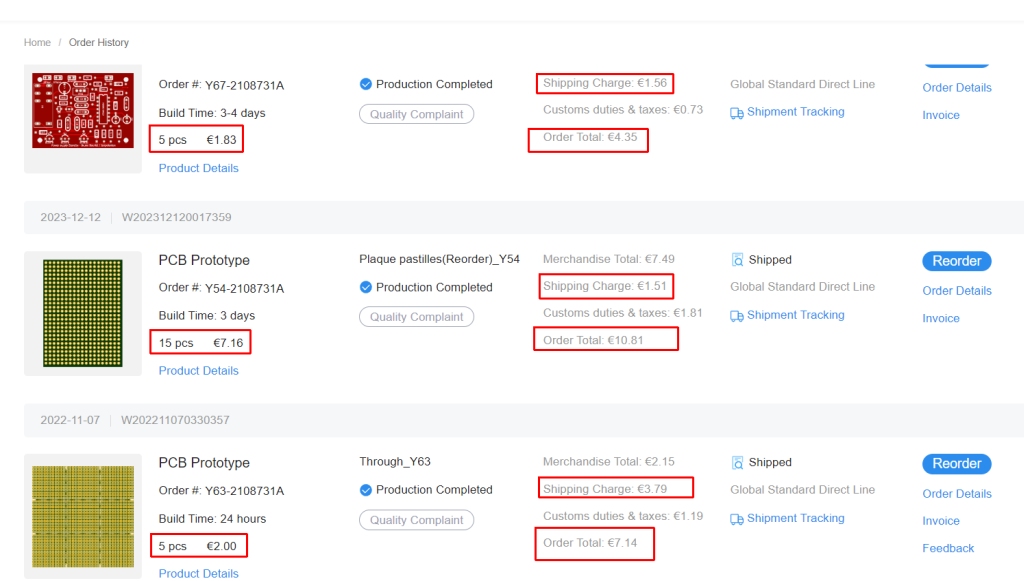File a Quality Complaint for order Y67
Viewport: 1024px width, 581px height.
pos(416,114)
